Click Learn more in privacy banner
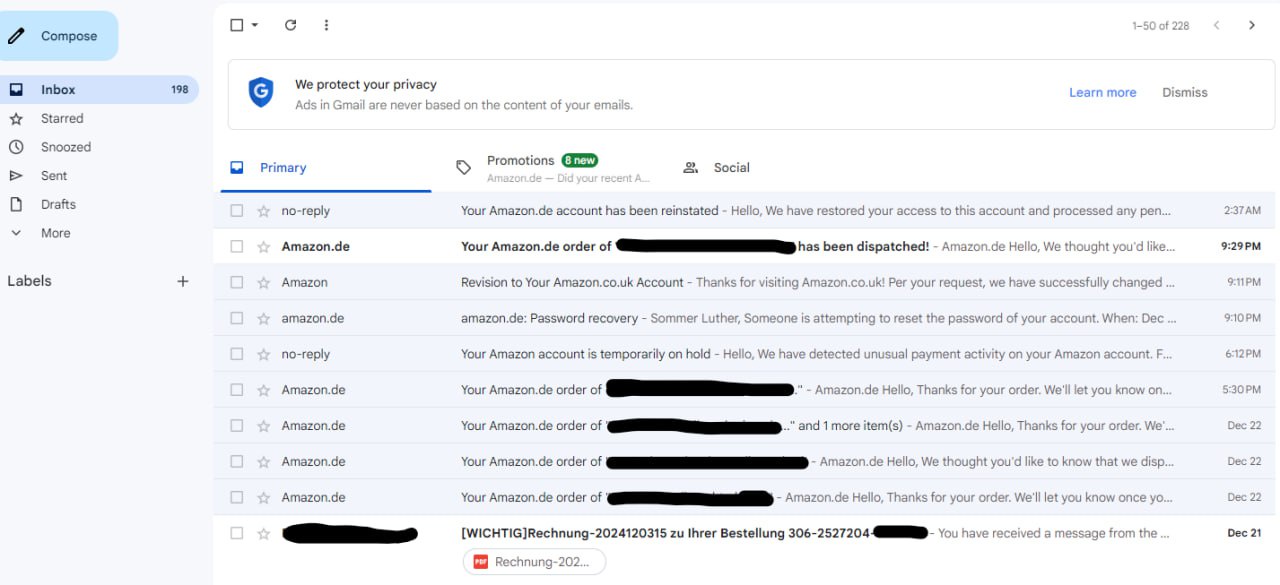This screenshot has height=585, width=1280. [1102, 92]
